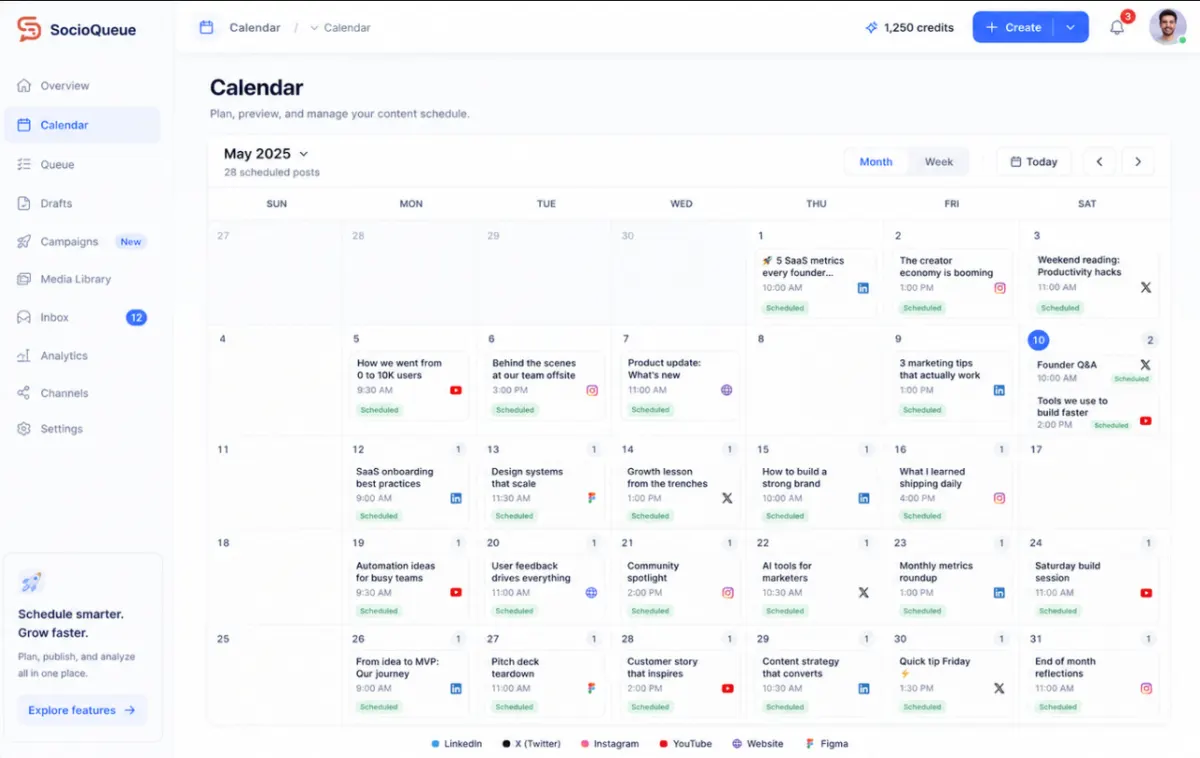The width and height of the screenshot is (1200, 758).
Task: Toggle Website legend filter
Action: pos(758,744)
